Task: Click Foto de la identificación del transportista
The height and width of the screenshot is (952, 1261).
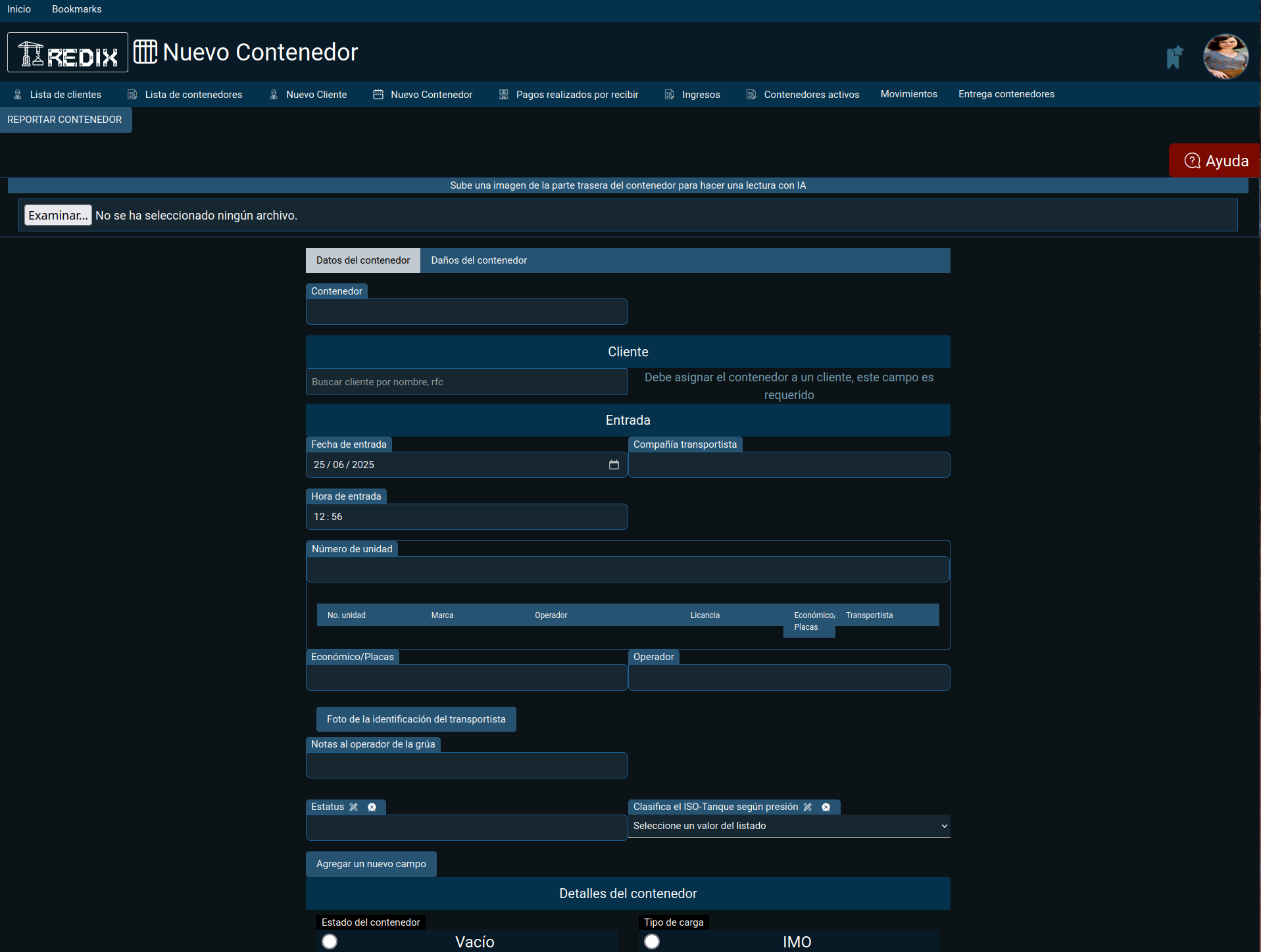Action: click(x=416, y=719)
